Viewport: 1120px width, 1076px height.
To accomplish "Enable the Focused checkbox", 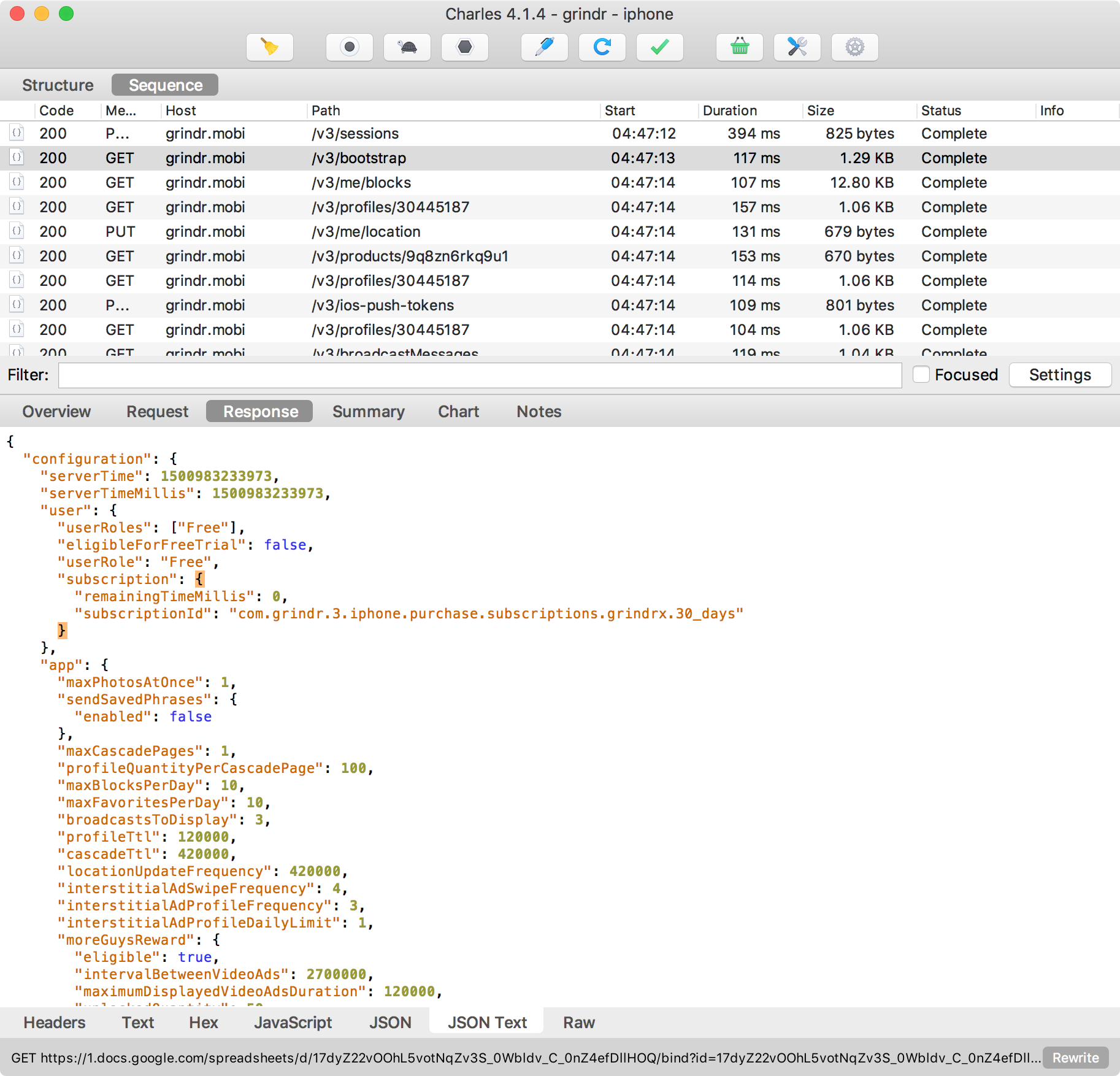I will click(x=921, y=374).
